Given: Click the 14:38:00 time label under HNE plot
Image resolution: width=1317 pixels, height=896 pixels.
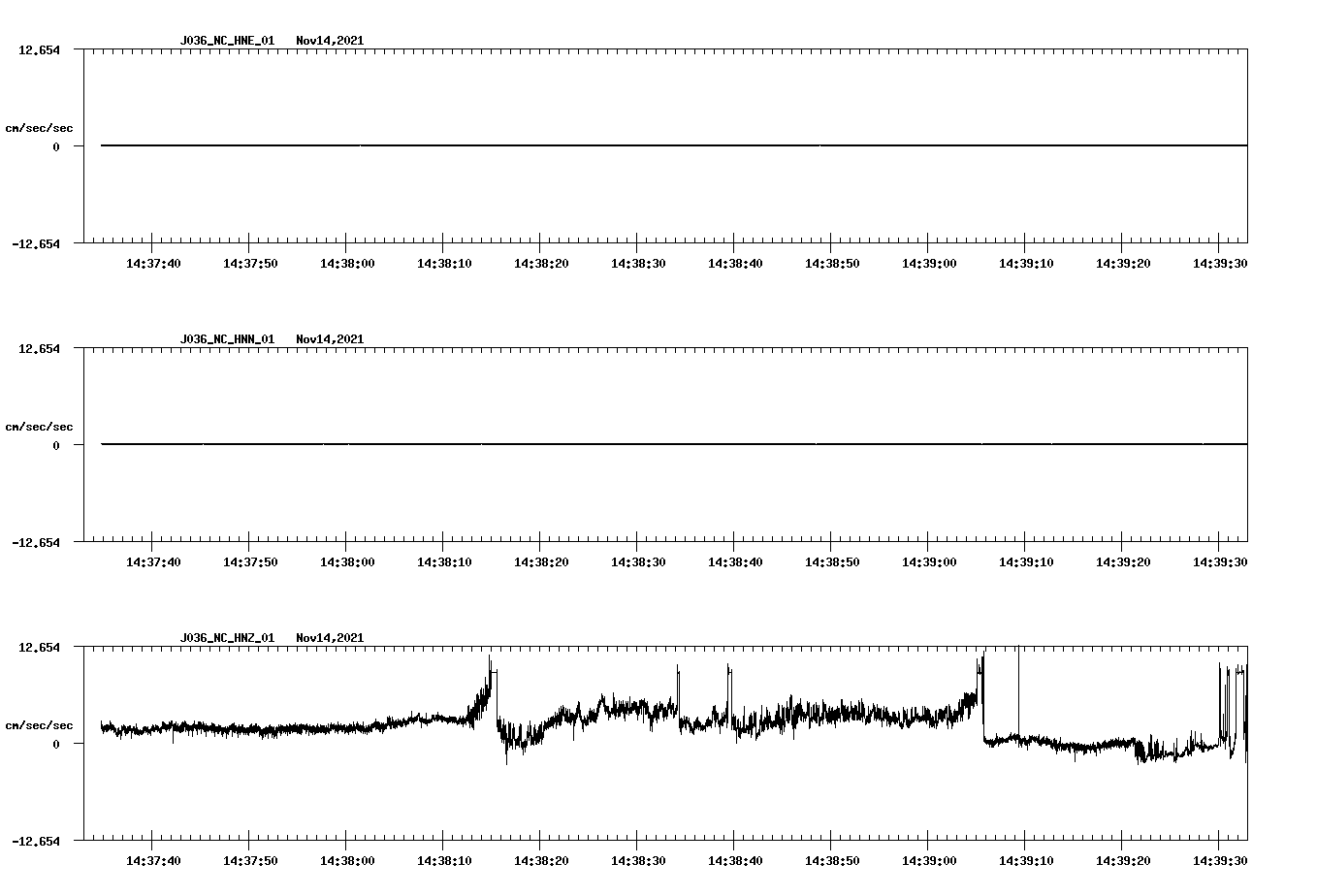Looking at the screenshot, I should tap(347, 264).
